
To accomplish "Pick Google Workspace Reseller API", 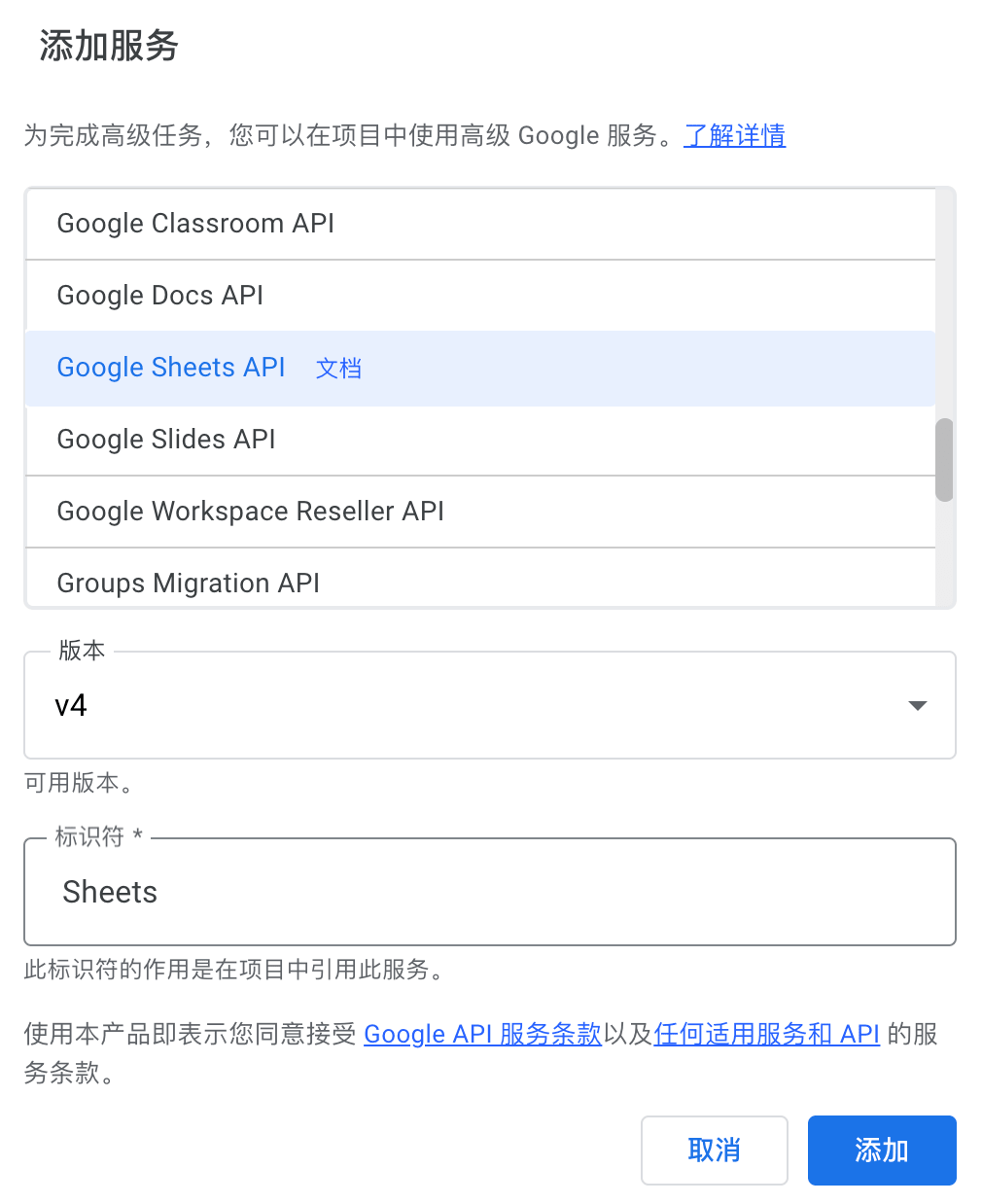I will (480, 512).
